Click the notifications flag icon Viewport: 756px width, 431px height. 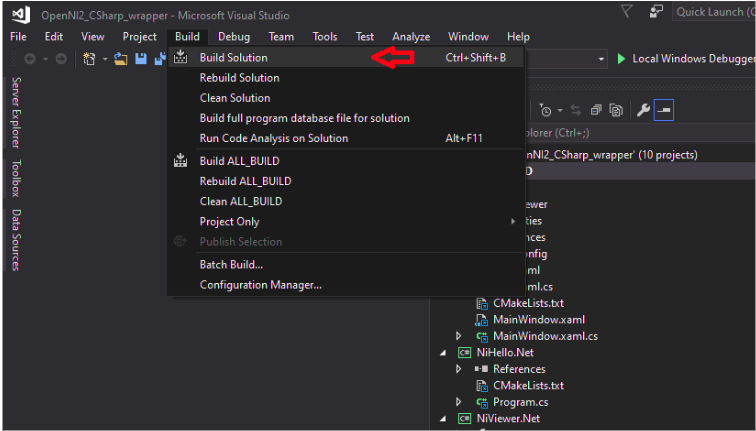[626, 11]
